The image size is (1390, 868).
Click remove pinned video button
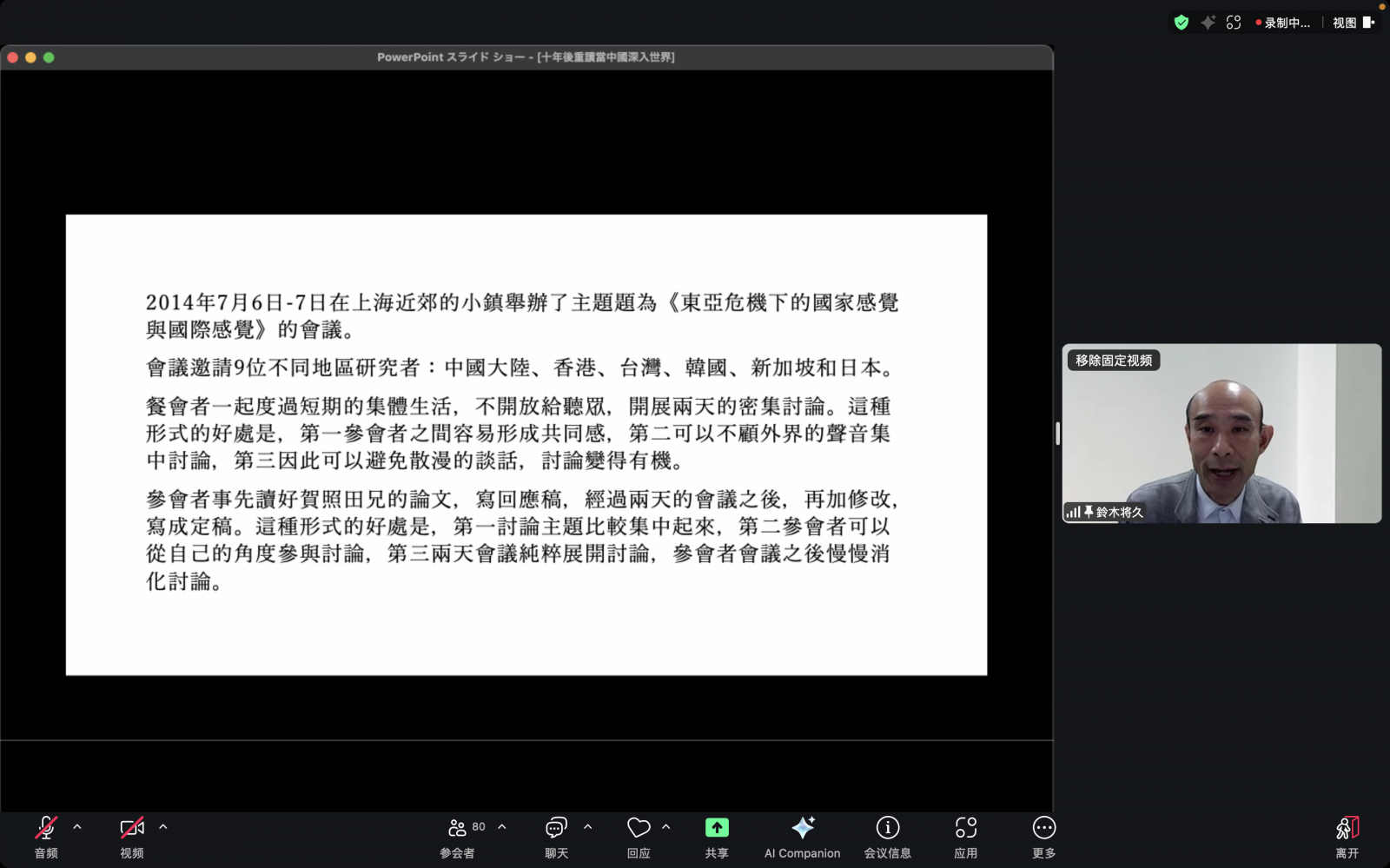tap(1114, 361)
